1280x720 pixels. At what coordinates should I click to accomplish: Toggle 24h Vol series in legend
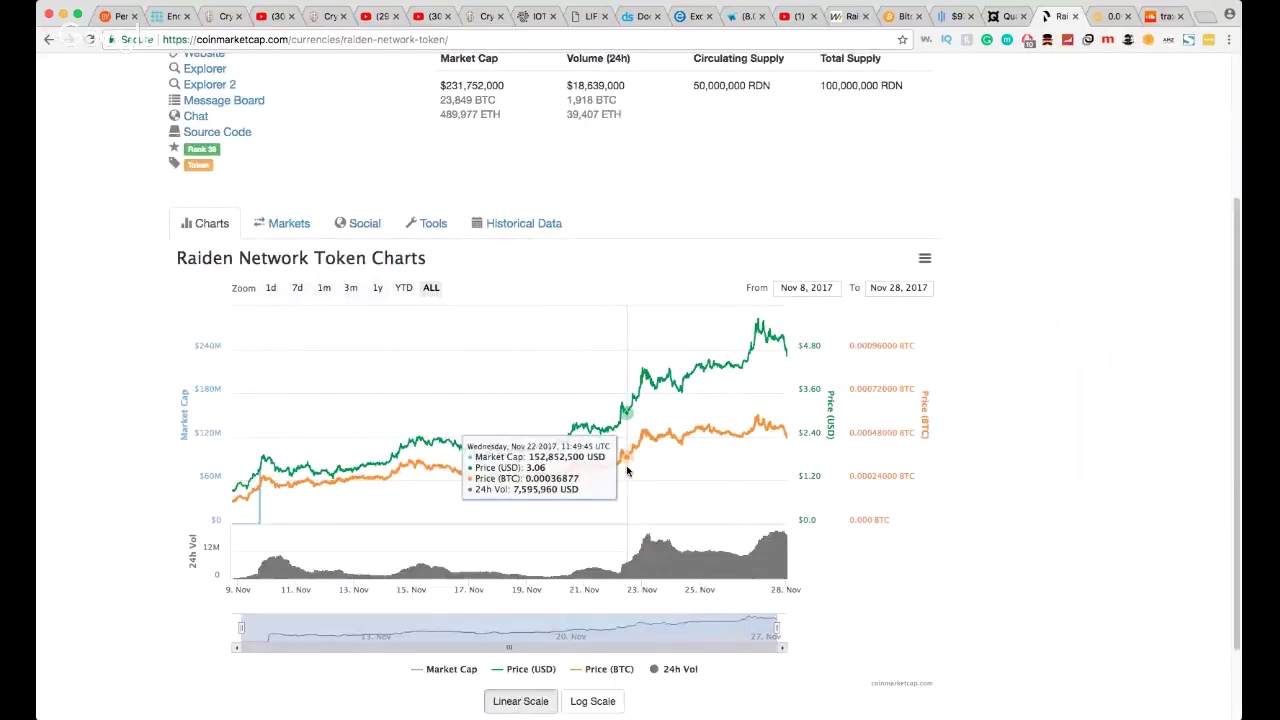pyautogui.click(x=673, y=669)
